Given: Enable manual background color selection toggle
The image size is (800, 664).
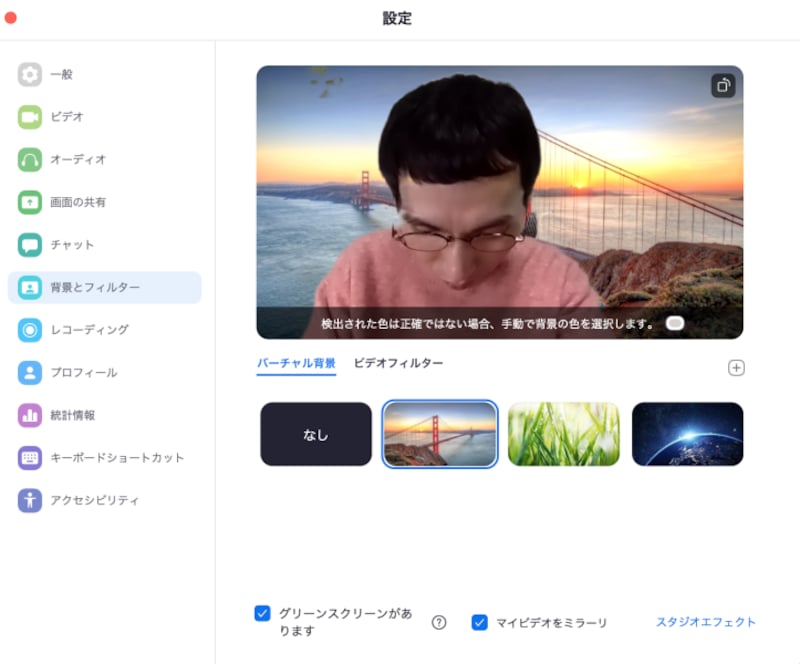Looking at the screenshot, I should [676, 324].
